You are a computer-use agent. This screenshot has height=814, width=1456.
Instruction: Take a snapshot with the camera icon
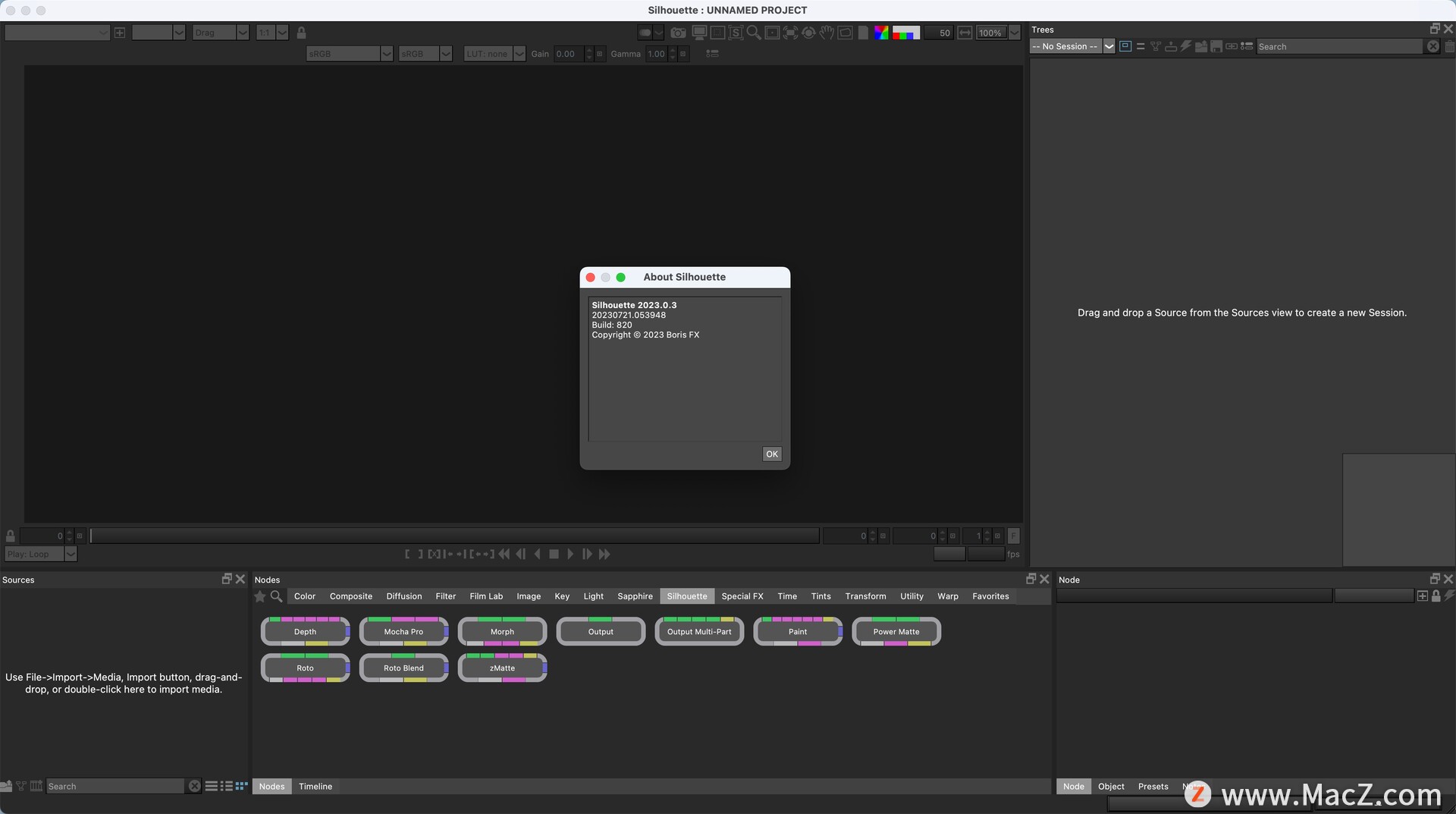click(678, 33)
